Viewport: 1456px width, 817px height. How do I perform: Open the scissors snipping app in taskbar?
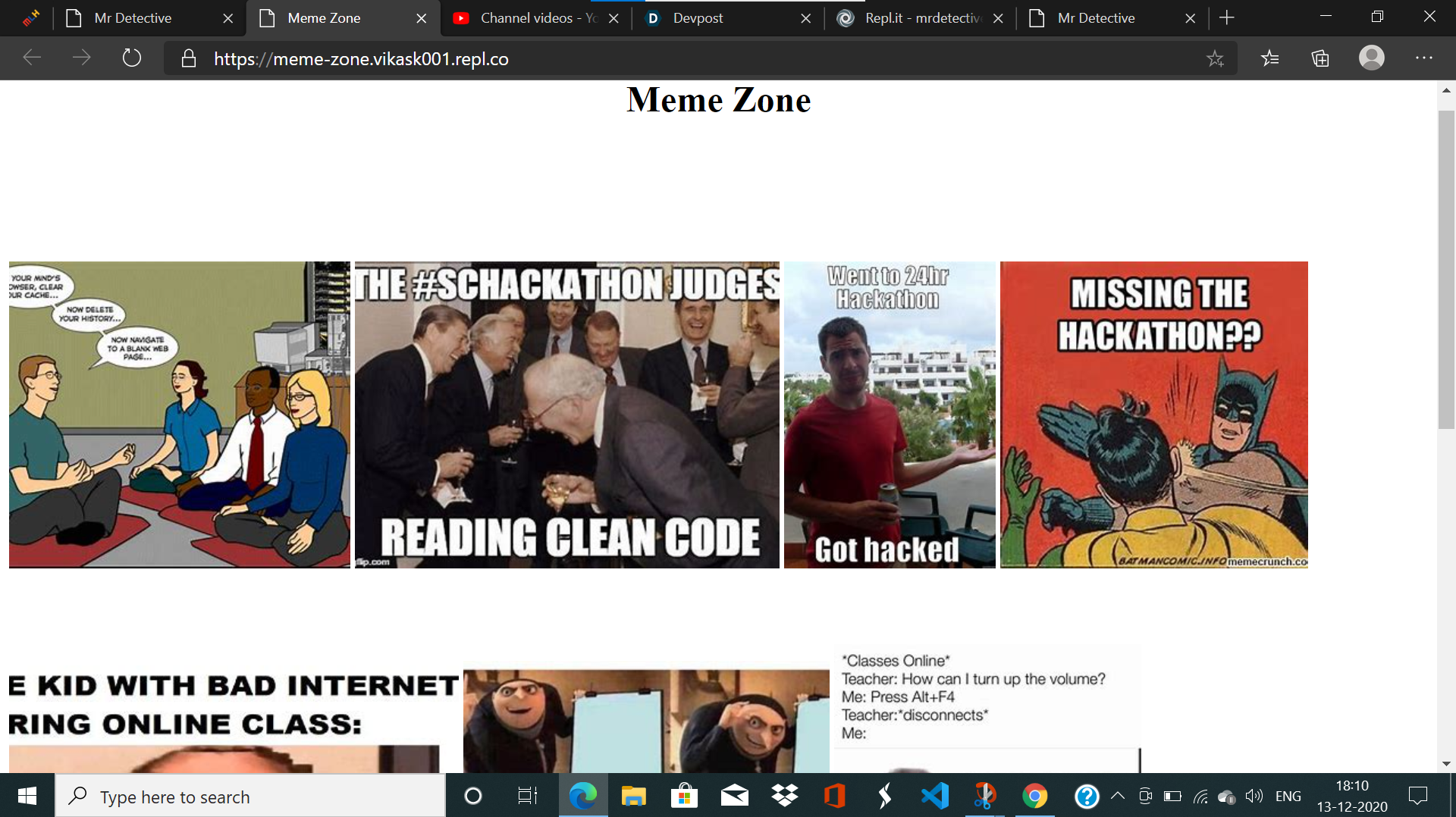984,796
